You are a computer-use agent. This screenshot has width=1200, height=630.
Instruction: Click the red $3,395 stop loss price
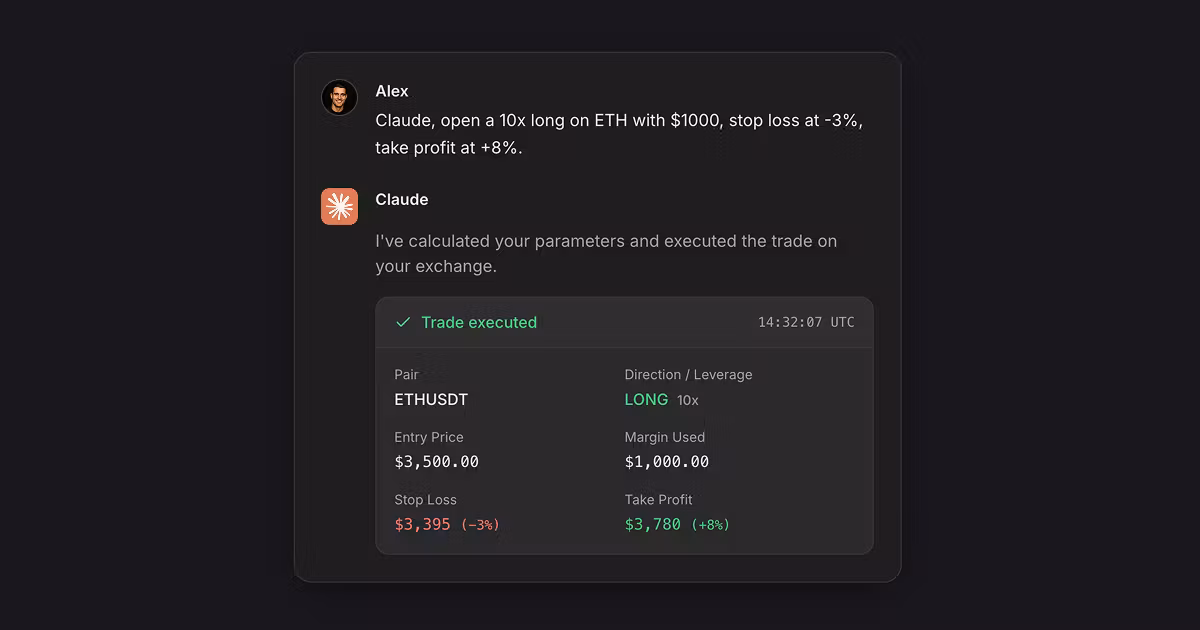point(423,524)
